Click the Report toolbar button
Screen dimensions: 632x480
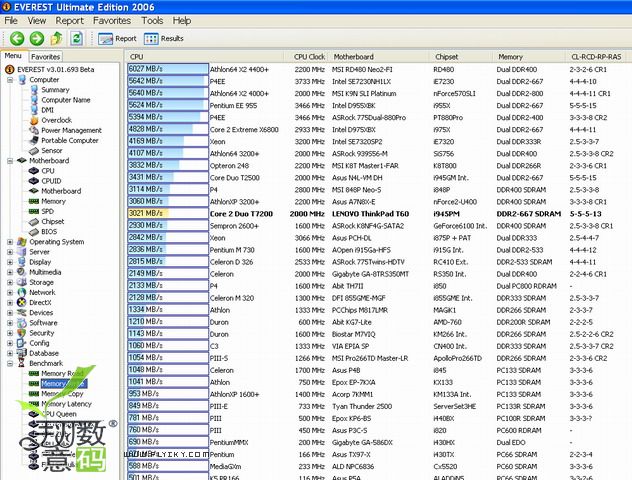[x=117, y=38]
